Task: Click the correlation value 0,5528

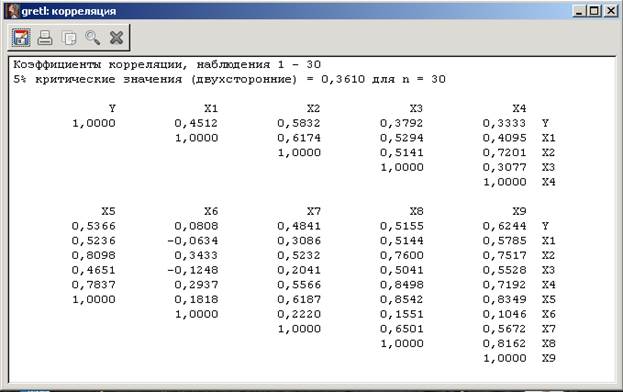Action: 505,270
